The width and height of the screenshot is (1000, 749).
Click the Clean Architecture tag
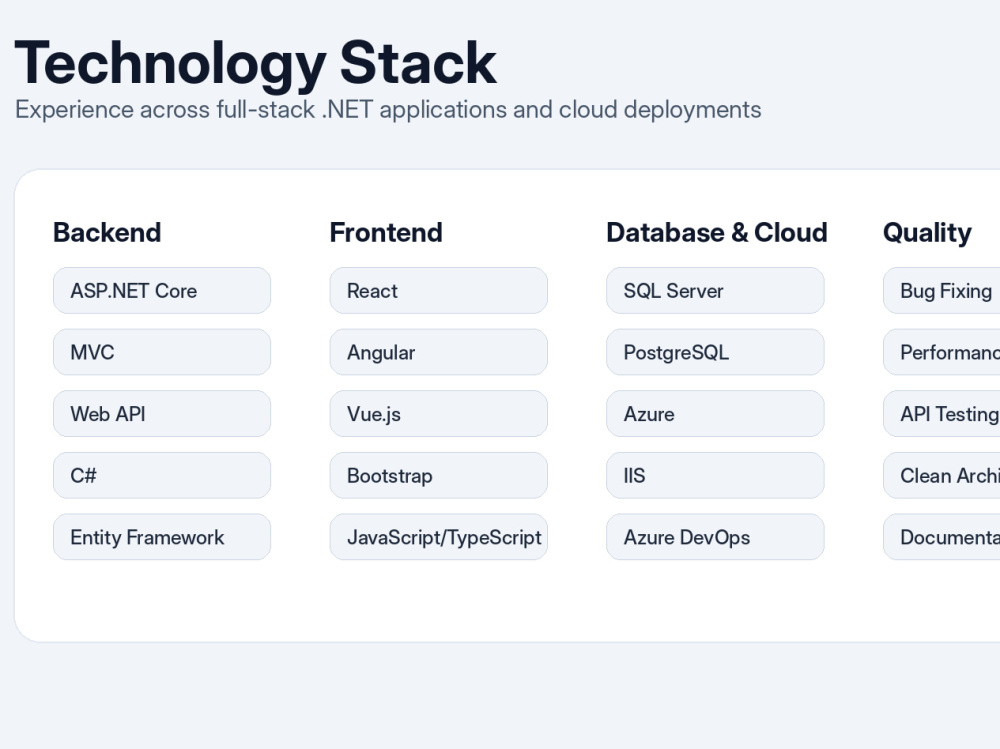(942, 475)
